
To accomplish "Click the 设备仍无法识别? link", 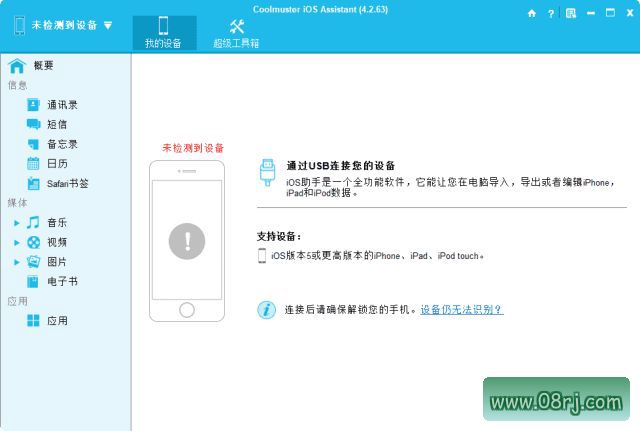I will pyautogui.click(x=461, y=310).
